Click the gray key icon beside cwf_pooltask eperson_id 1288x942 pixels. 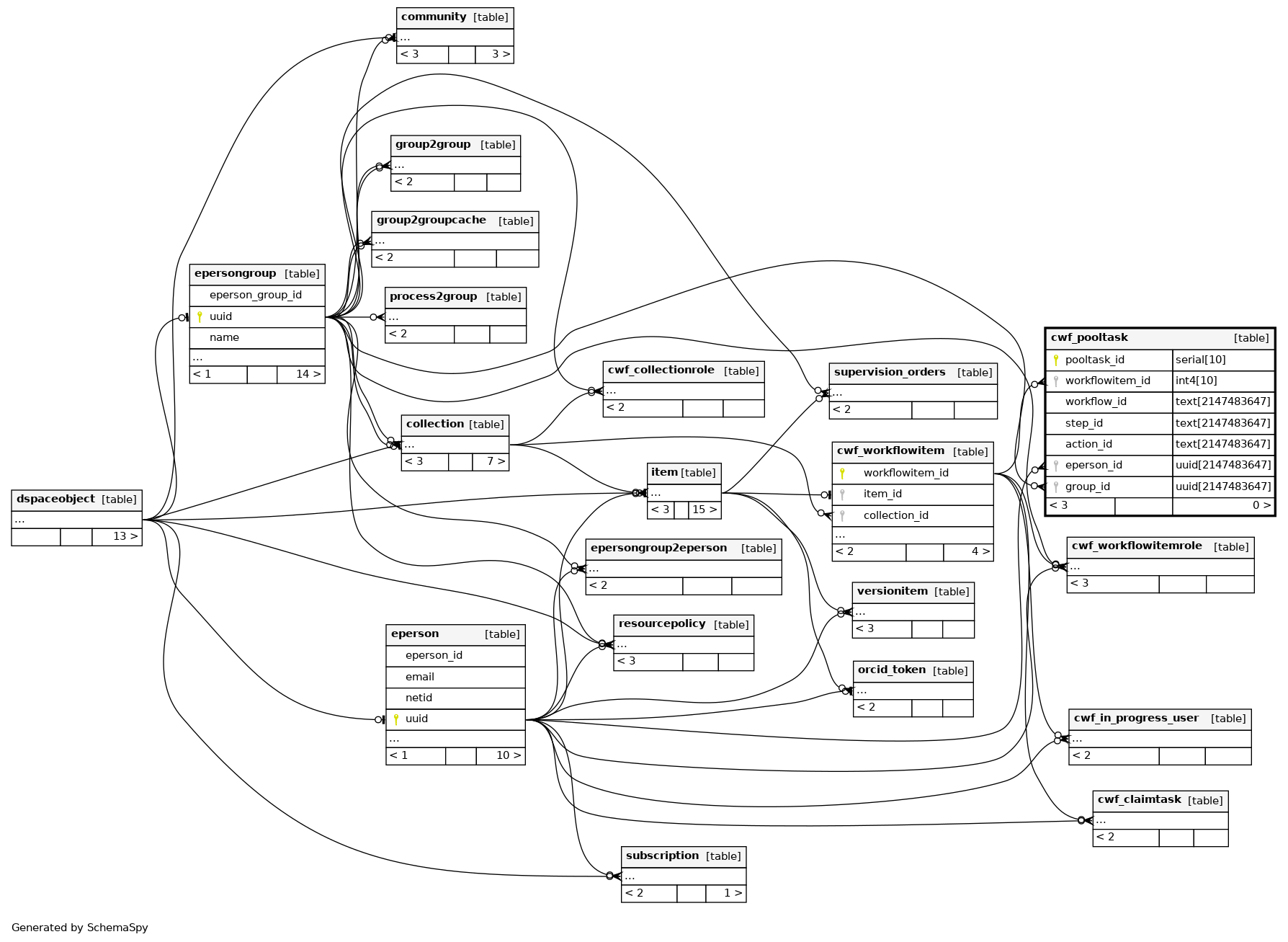pyautogui.click(x=1056, y=466)
